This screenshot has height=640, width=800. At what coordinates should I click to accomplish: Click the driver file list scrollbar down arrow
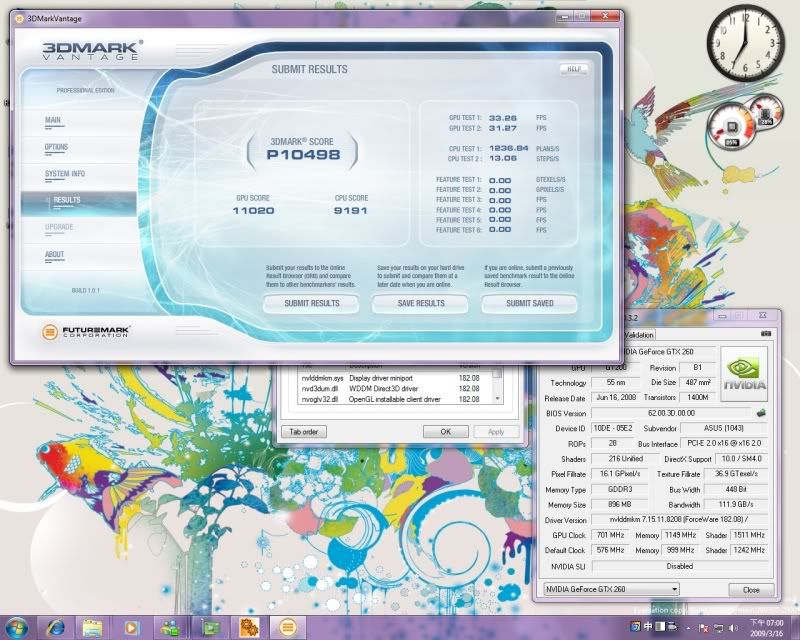tap(497, 399)
